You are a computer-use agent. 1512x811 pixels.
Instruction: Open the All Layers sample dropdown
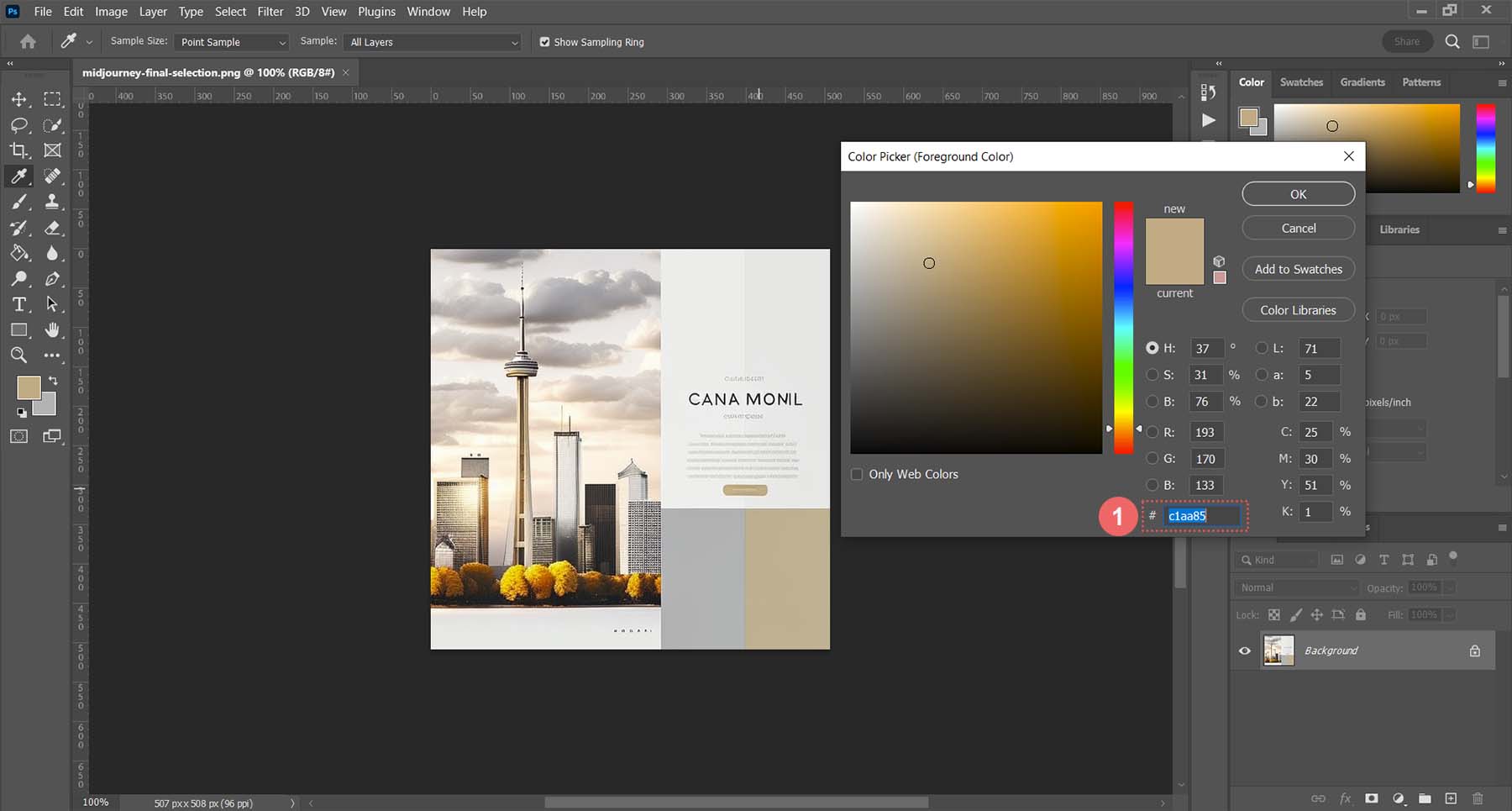pos(432,42)
